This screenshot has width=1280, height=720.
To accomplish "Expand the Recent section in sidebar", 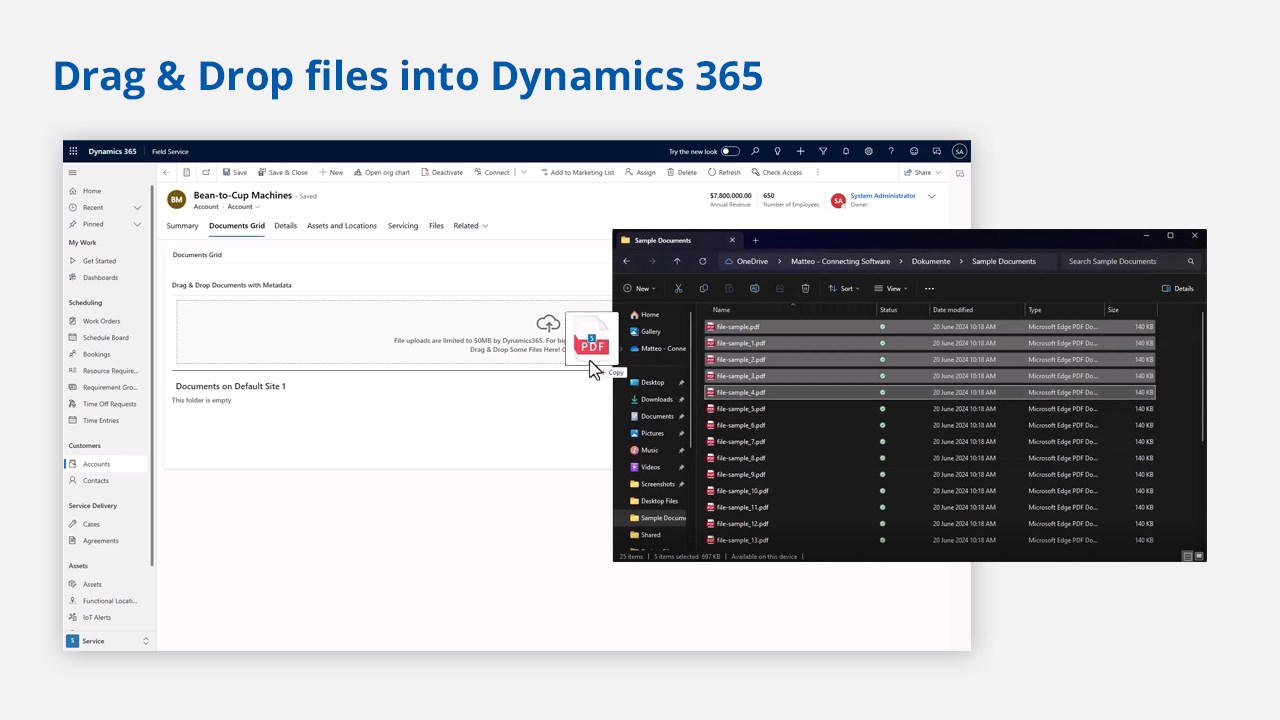I will click(x=137, y=207).
